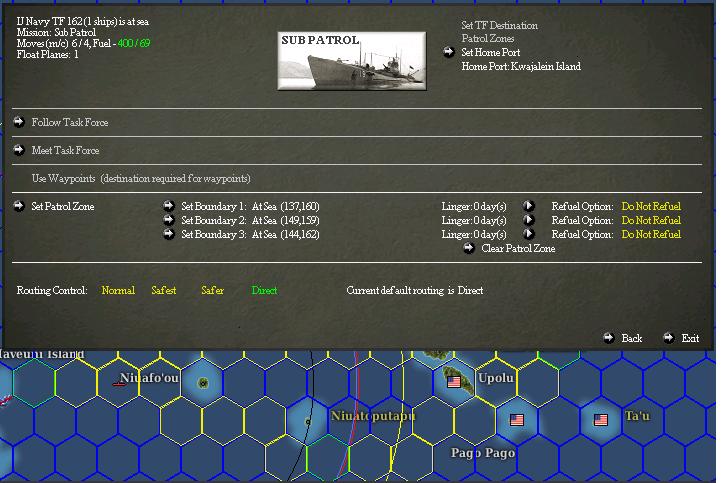
Task: Click Home Port: Kwajalein Island text
Action: tap(521, 66)
